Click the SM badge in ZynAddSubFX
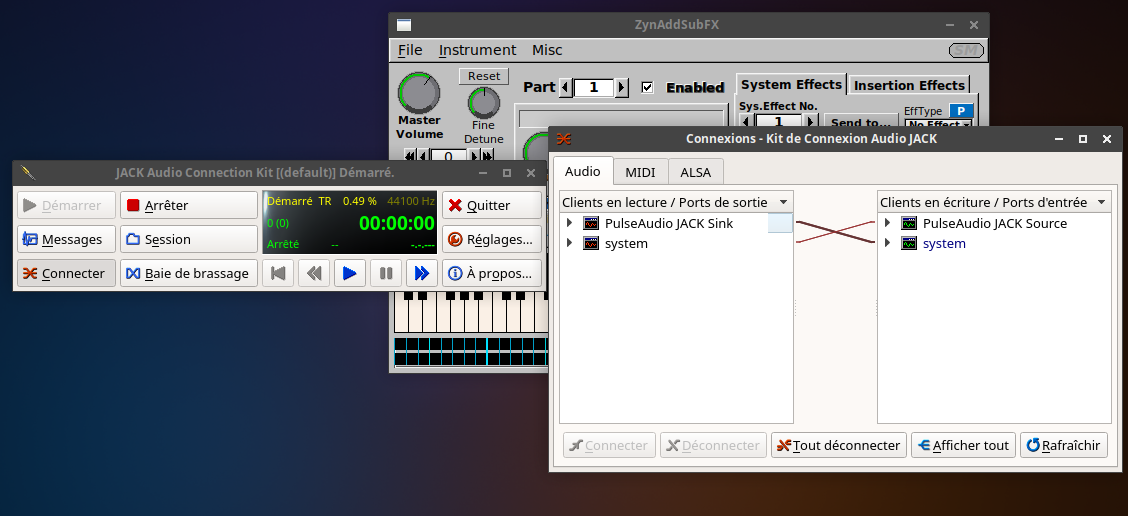This screenshot has width=1128, height=516. [966, 50]
